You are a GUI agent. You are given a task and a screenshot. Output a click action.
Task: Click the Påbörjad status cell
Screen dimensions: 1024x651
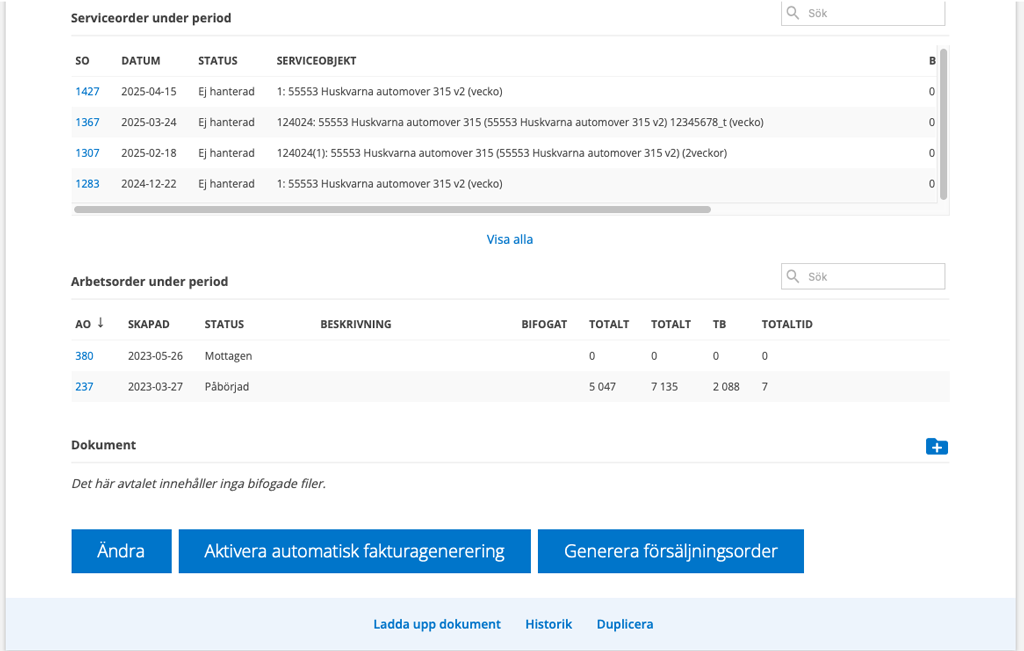click(227, 387)
